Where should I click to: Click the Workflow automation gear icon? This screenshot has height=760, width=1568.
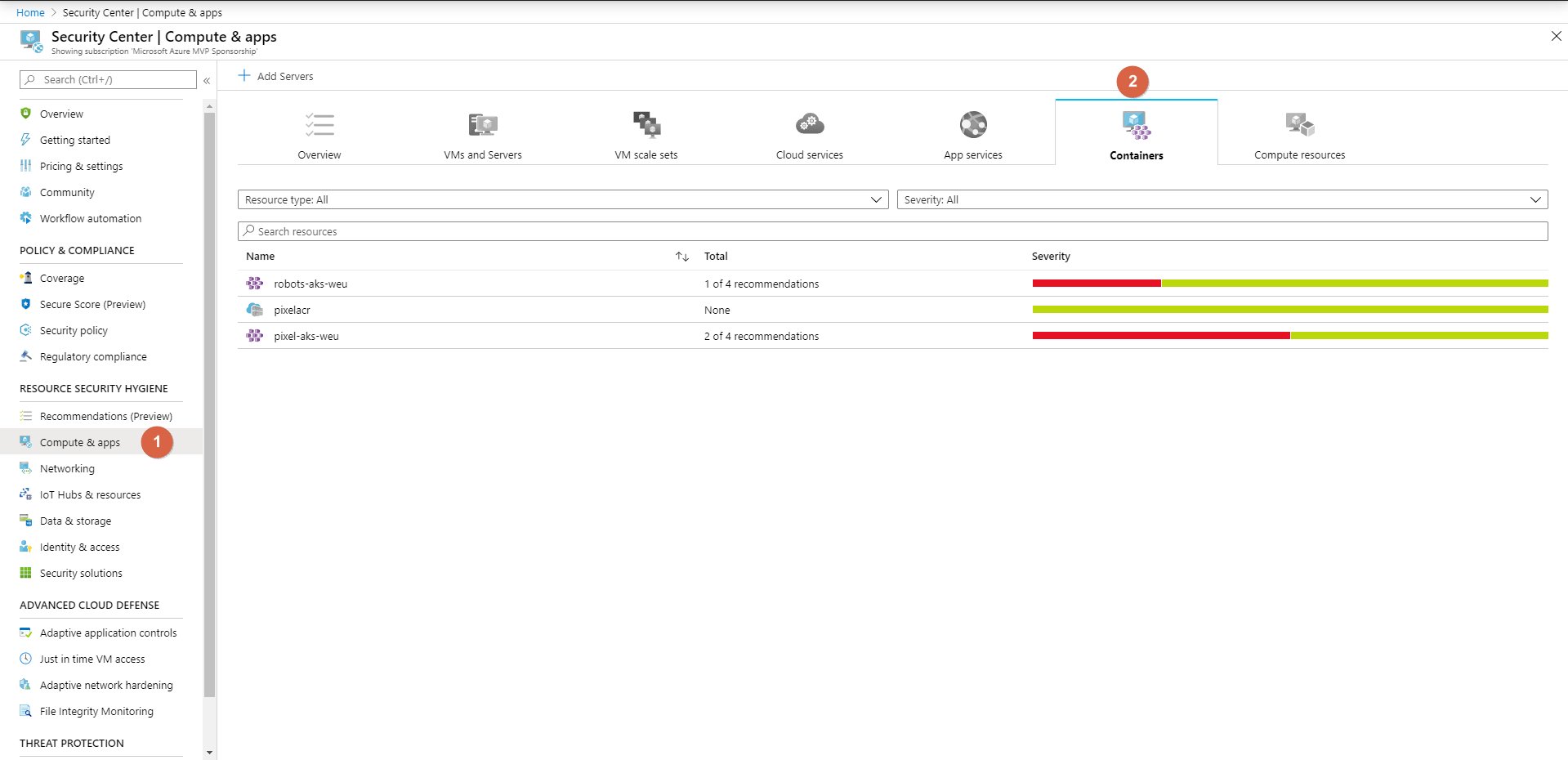pyautogui.click(x=25, y=218)
